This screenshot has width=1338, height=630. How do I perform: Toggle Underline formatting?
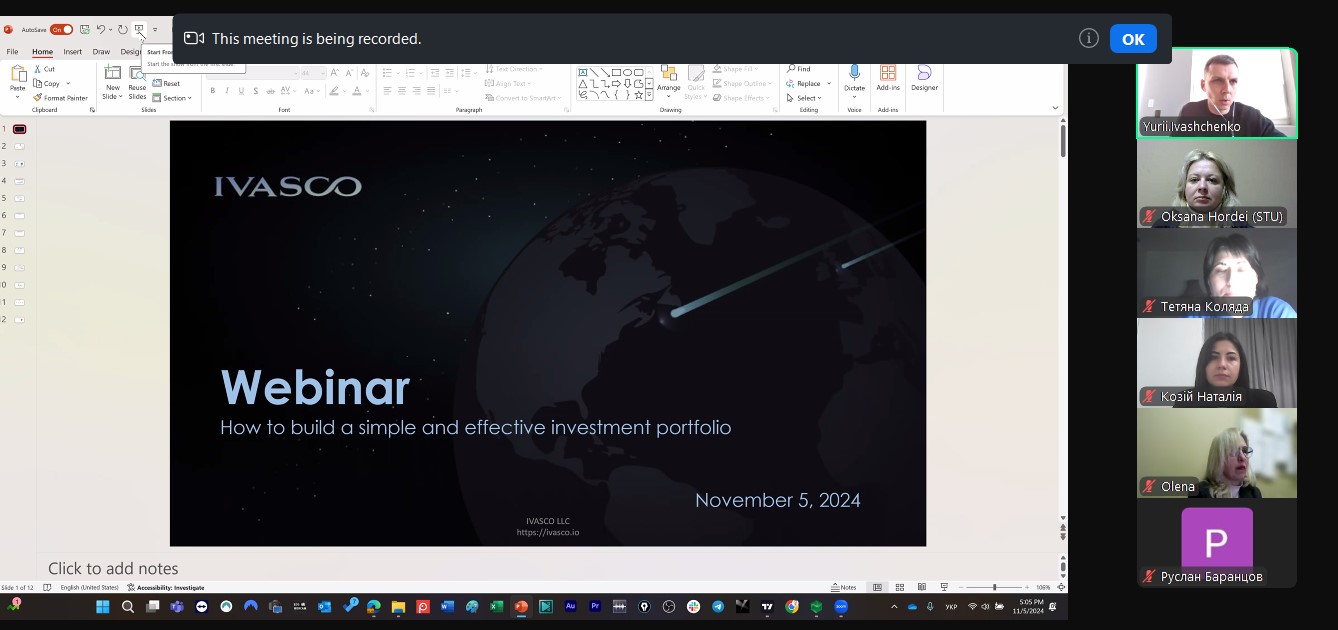click(x=240, y=91)
